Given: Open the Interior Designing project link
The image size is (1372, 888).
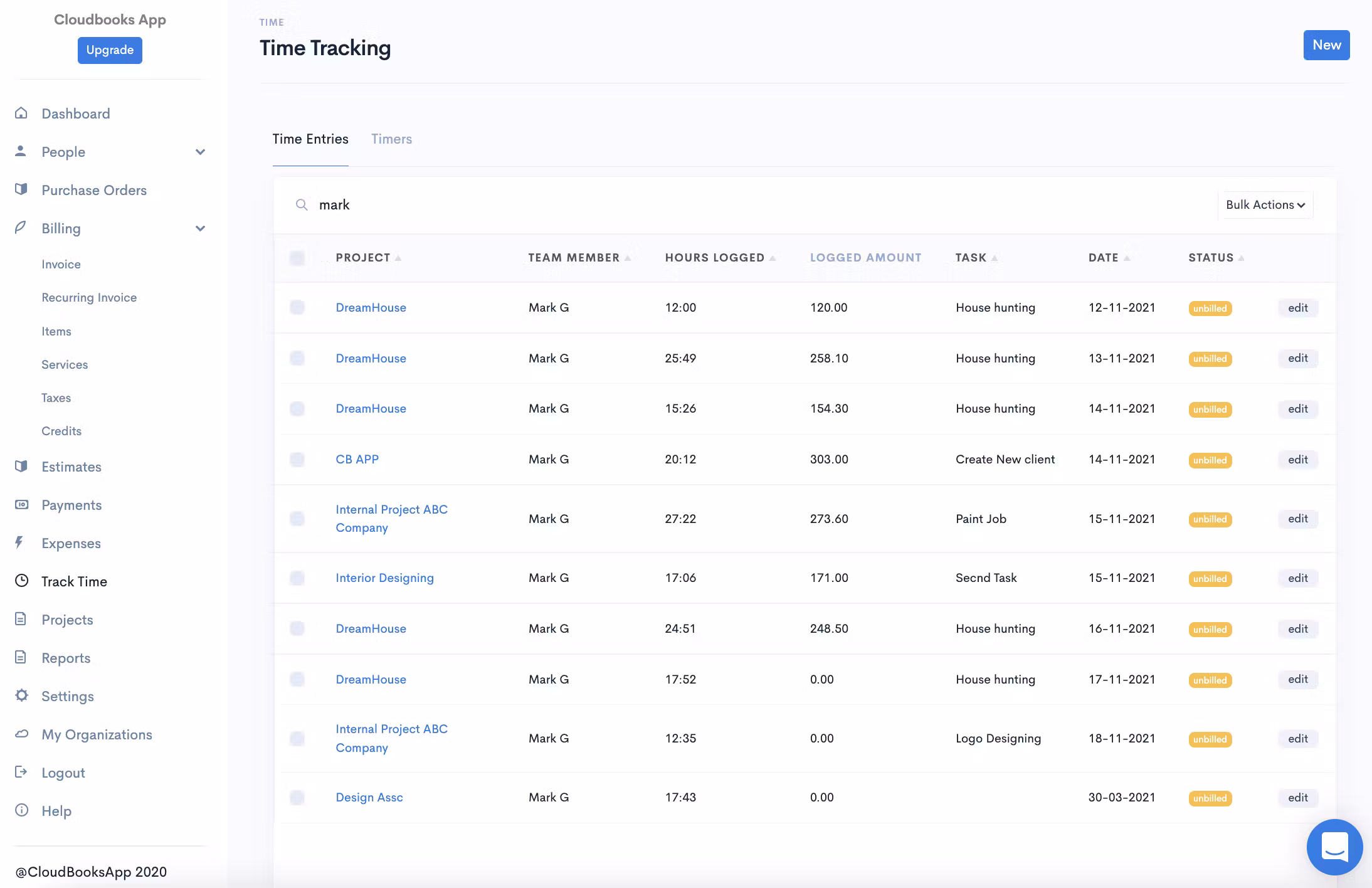Looking at the screenshot, I should (384, 578).
